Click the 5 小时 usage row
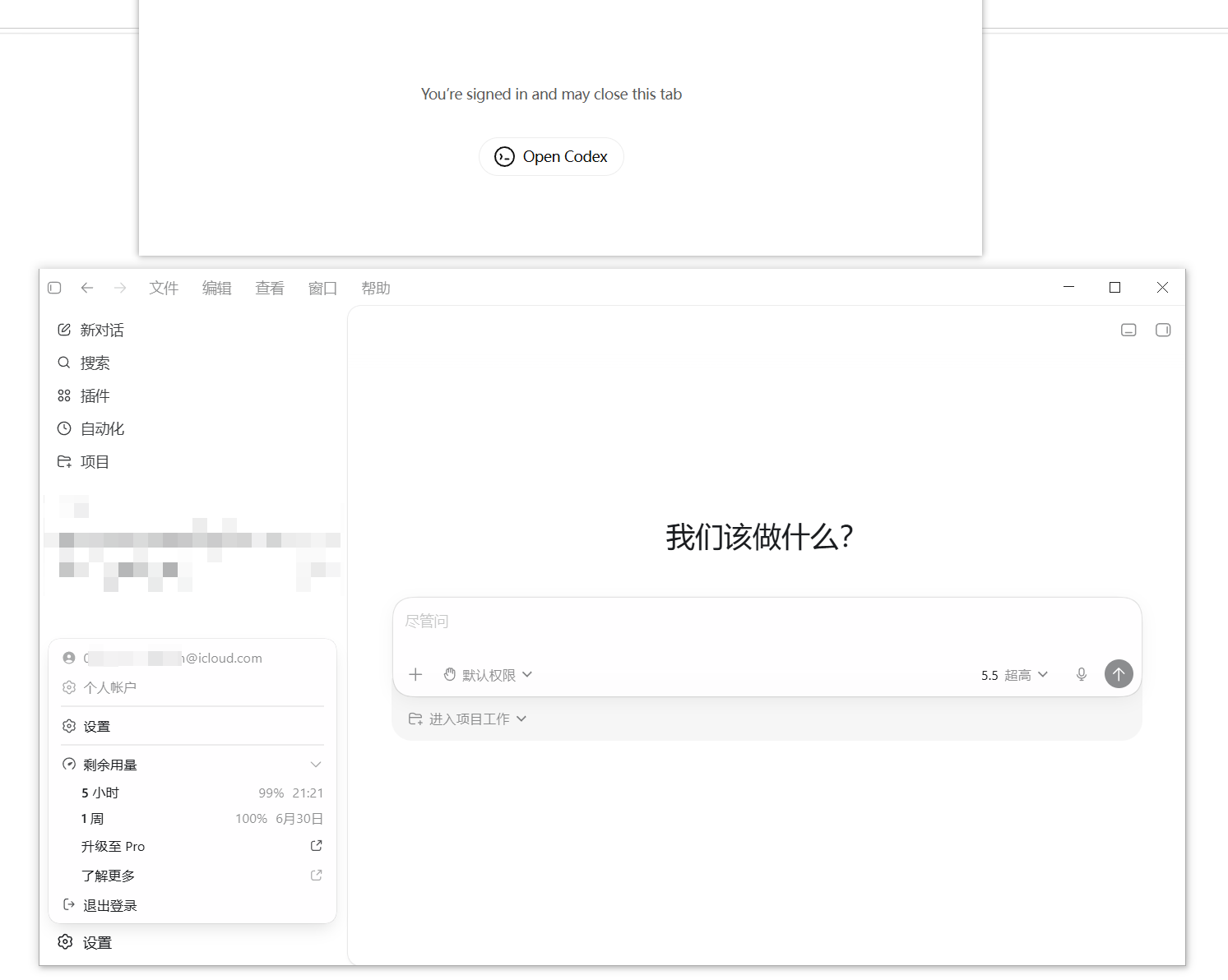 [202, 793]
